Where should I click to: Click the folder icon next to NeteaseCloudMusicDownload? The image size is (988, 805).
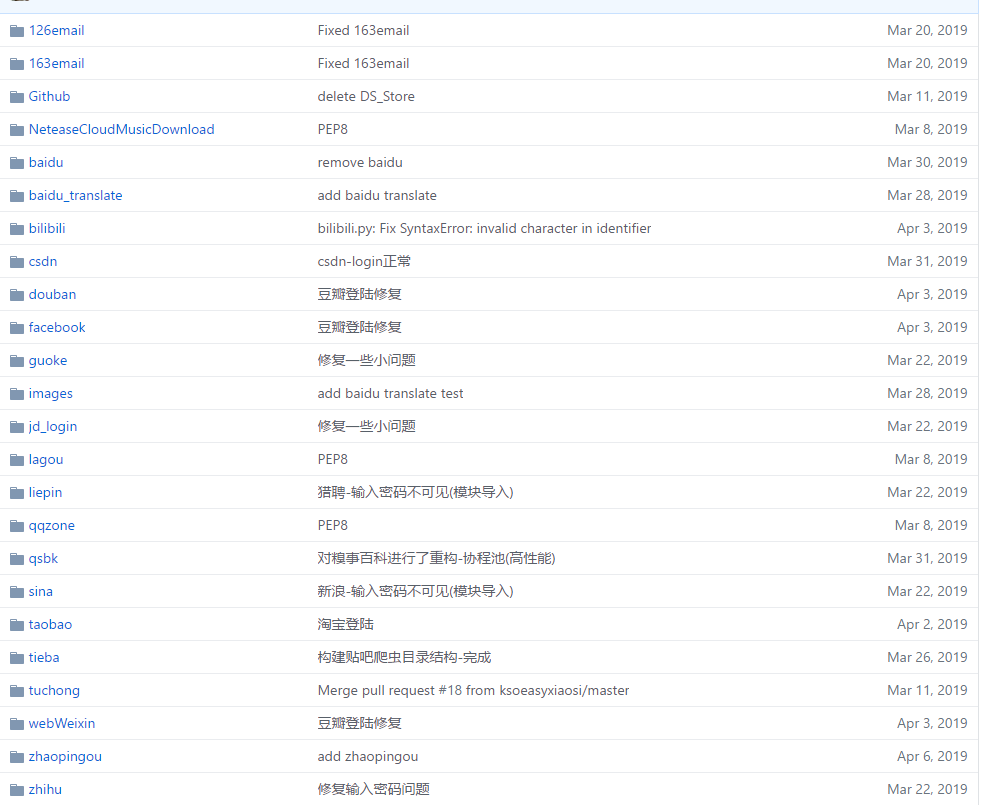[16, 129]
